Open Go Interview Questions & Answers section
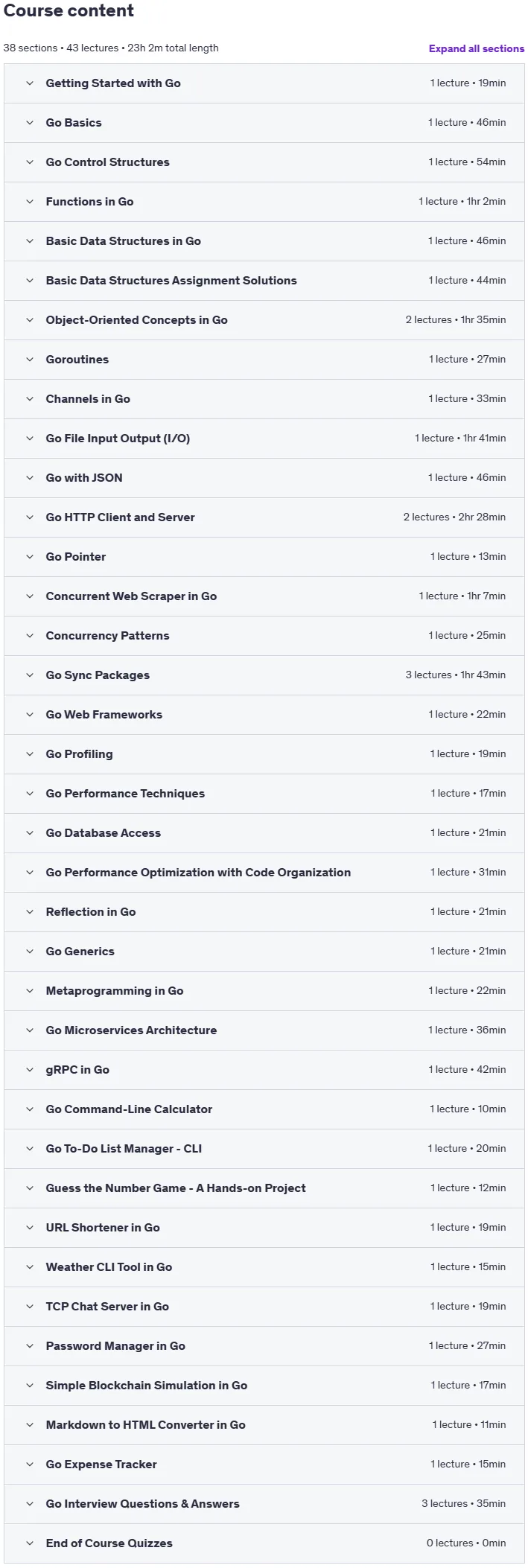Viewport: 528px width, 1568px height. pos(264,1504)
